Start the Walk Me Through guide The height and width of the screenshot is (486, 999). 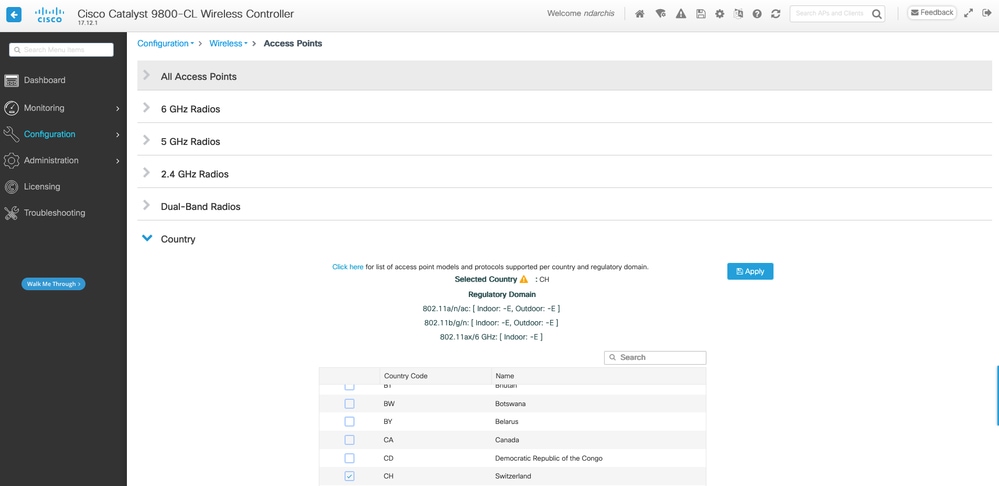[x=54, y=284]
